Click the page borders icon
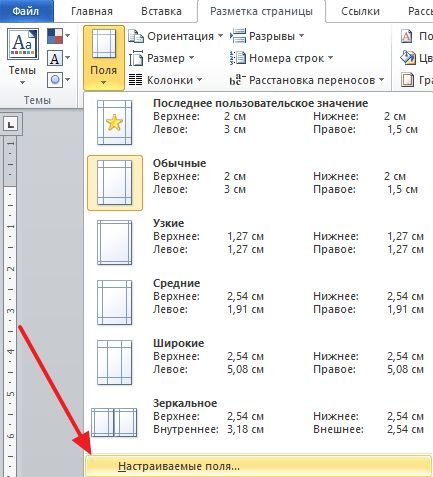This screenshot has width=433, height=477. [407, 80]
